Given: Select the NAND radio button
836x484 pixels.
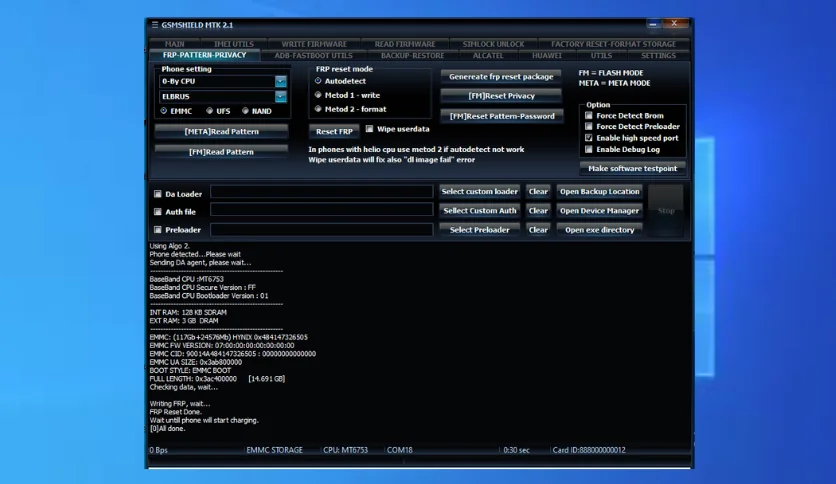Looking at the screenshot, I should pos(245,111).
